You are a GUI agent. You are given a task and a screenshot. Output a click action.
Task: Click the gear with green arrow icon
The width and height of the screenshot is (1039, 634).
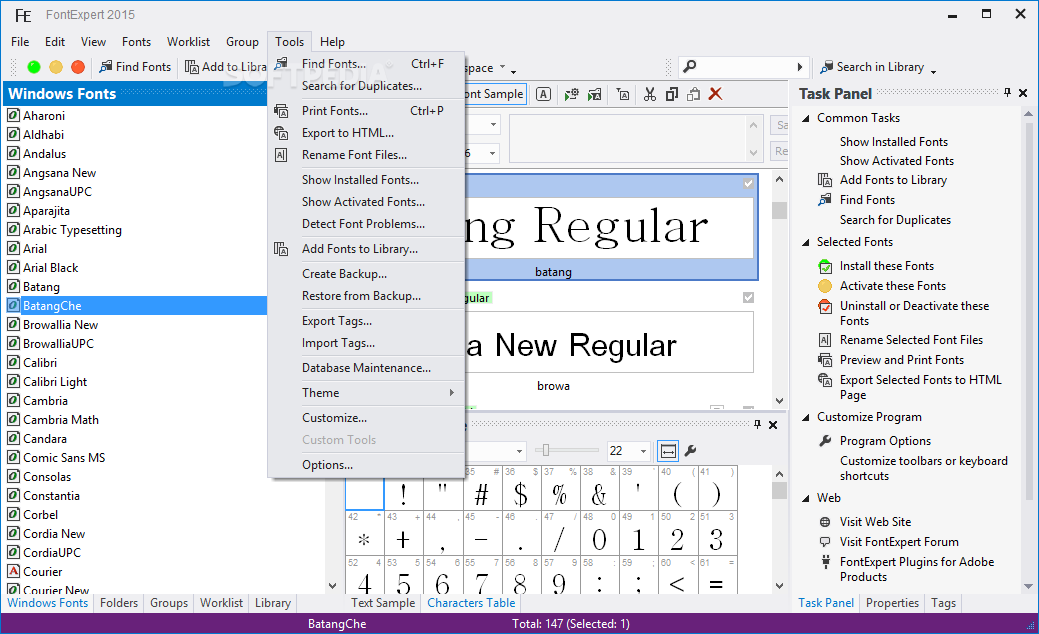pyautogui.click(x=572, y=94)
